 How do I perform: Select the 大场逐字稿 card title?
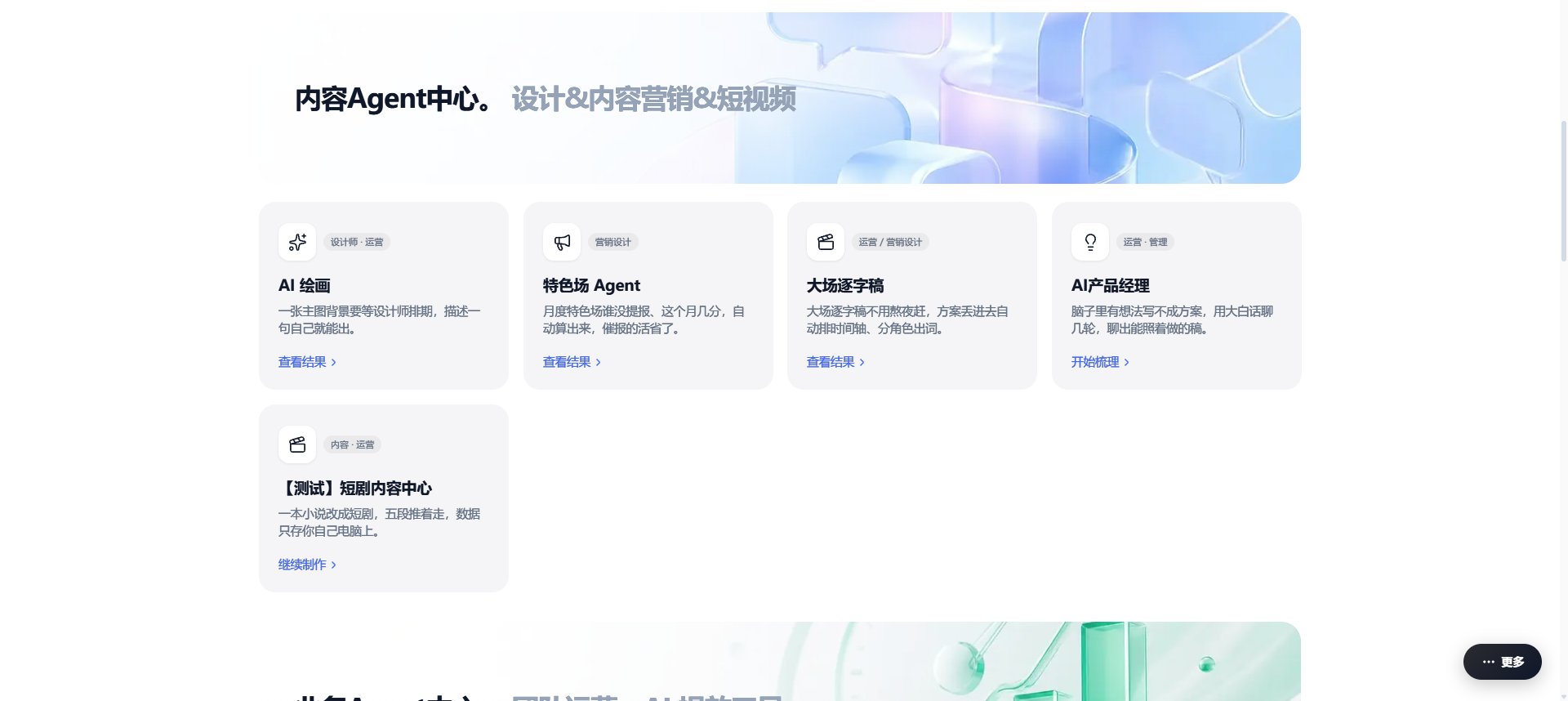tap(845, 286)
